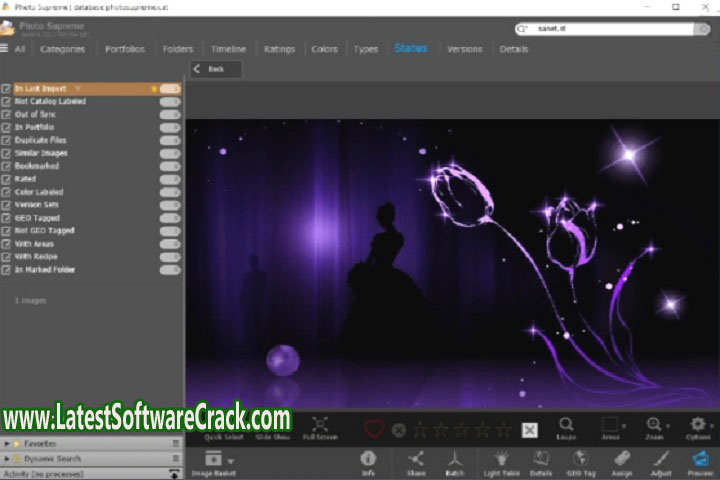The image size is (720, 480).
Task: Open the Types tab
Action: [366, 49]
